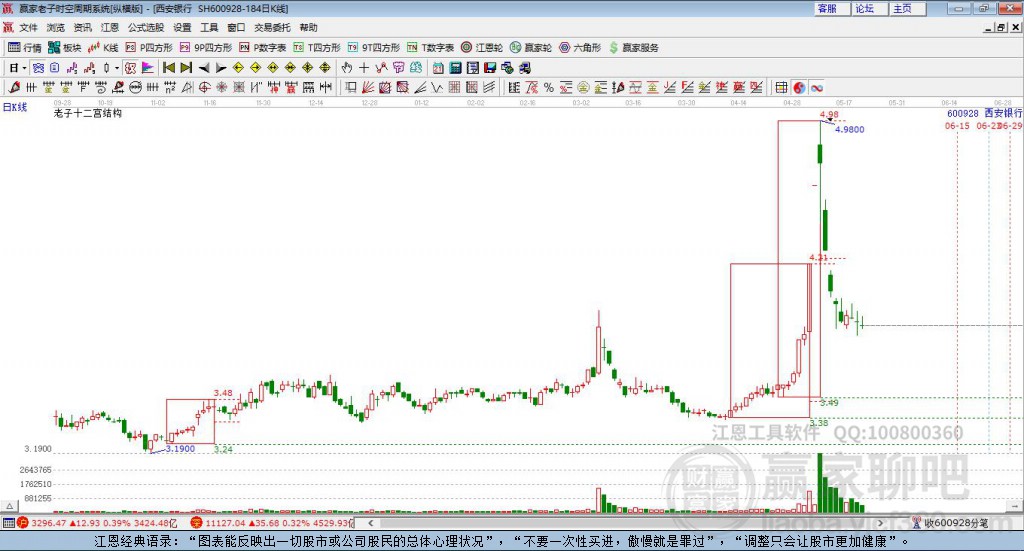Click the 4.9800 high price label
Viewport: 1024px width, 551px height.
click(x=850, y=129)
